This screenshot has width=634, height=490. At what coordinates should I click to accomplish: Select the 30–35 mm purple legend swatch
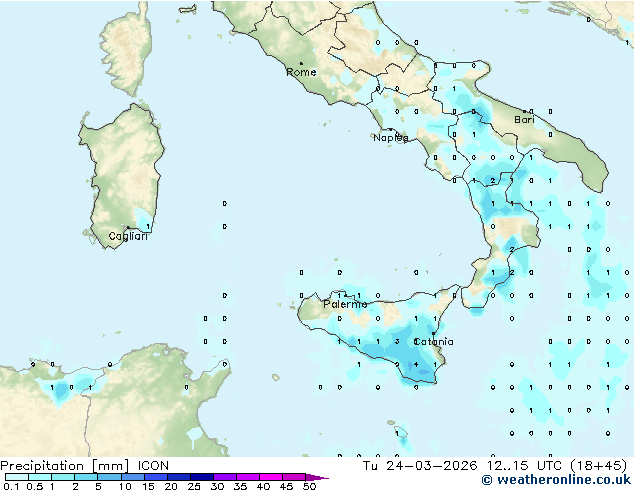point(225,477)
